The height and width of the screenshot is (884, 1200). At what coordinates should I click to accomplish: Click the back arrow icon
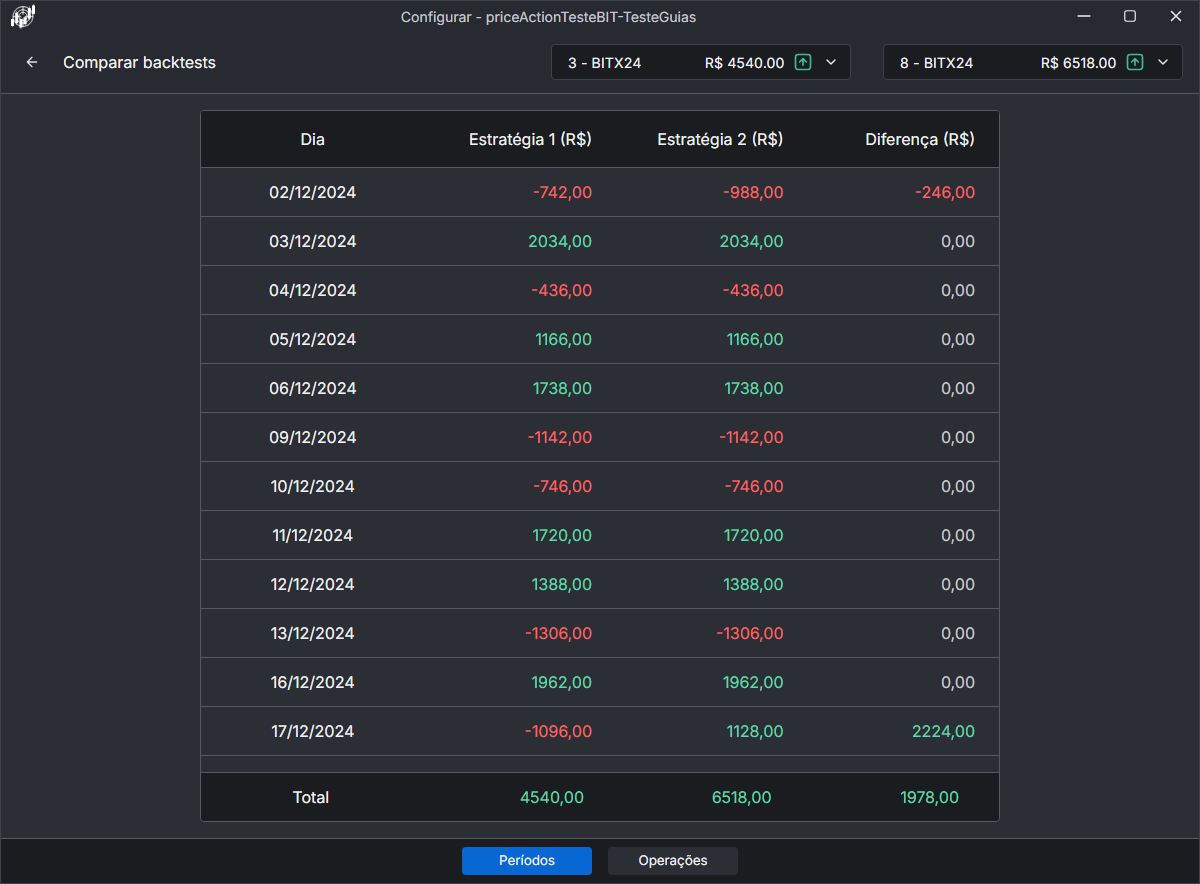point(32,62)
